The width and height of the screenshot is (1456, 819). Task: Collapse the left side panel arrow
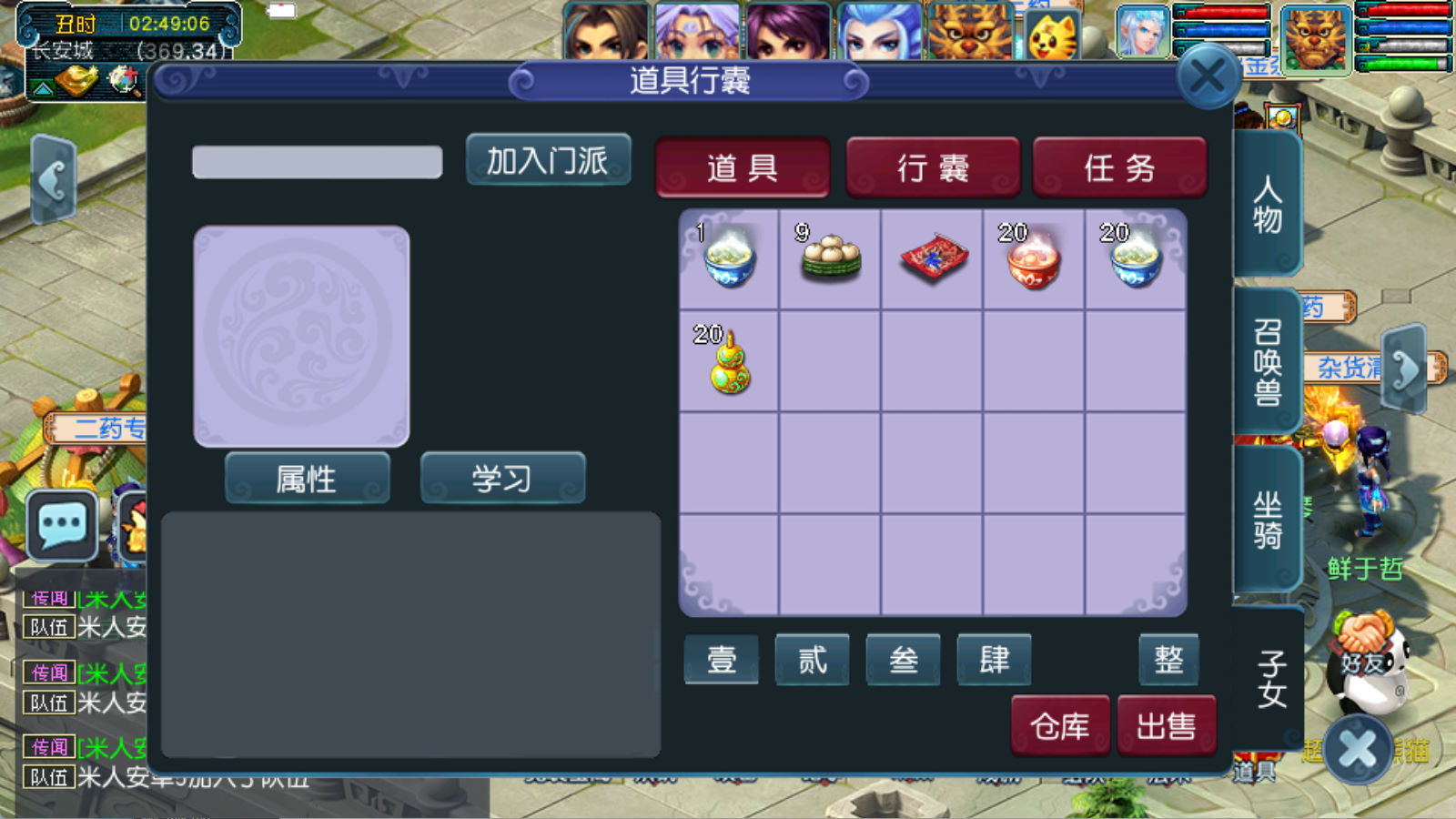[x=53, y=180]
